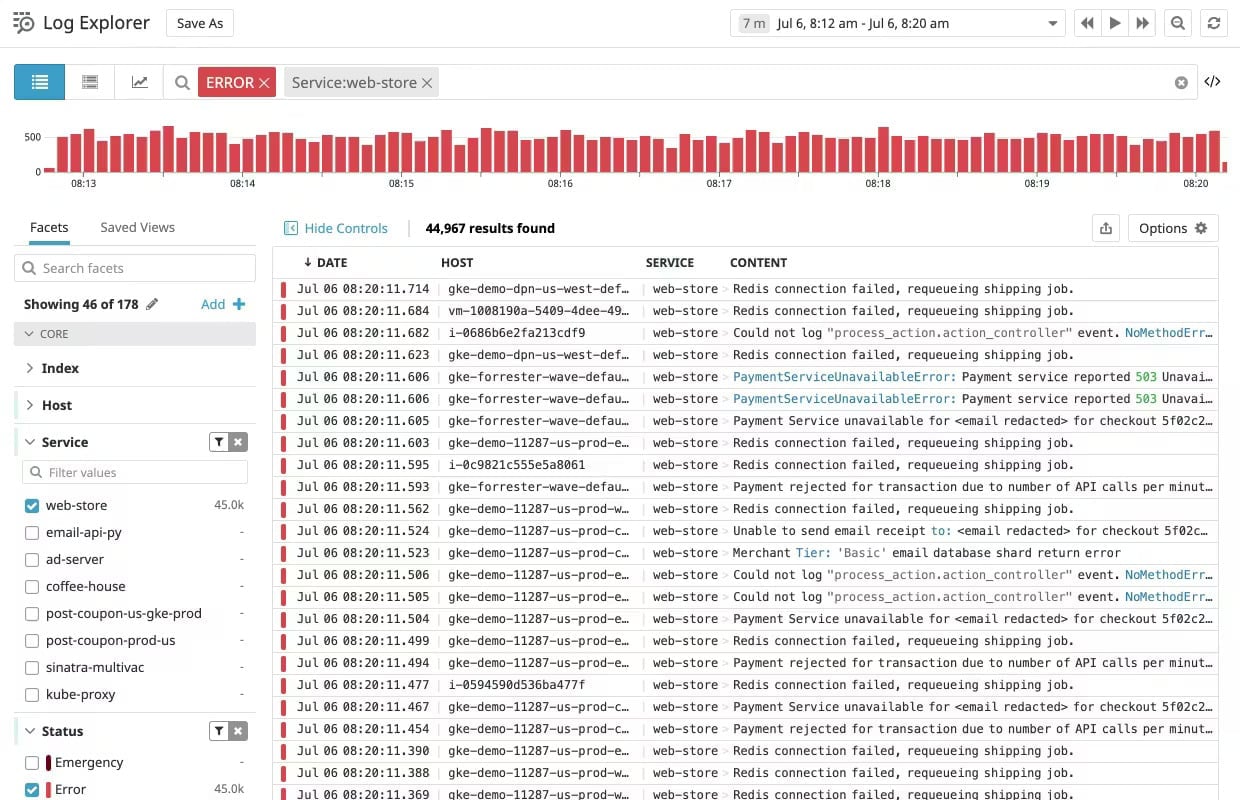Click the Status facet filter icon
Image resolution: width=1240 pixels, height=800 pixels.
pos(218,731)
